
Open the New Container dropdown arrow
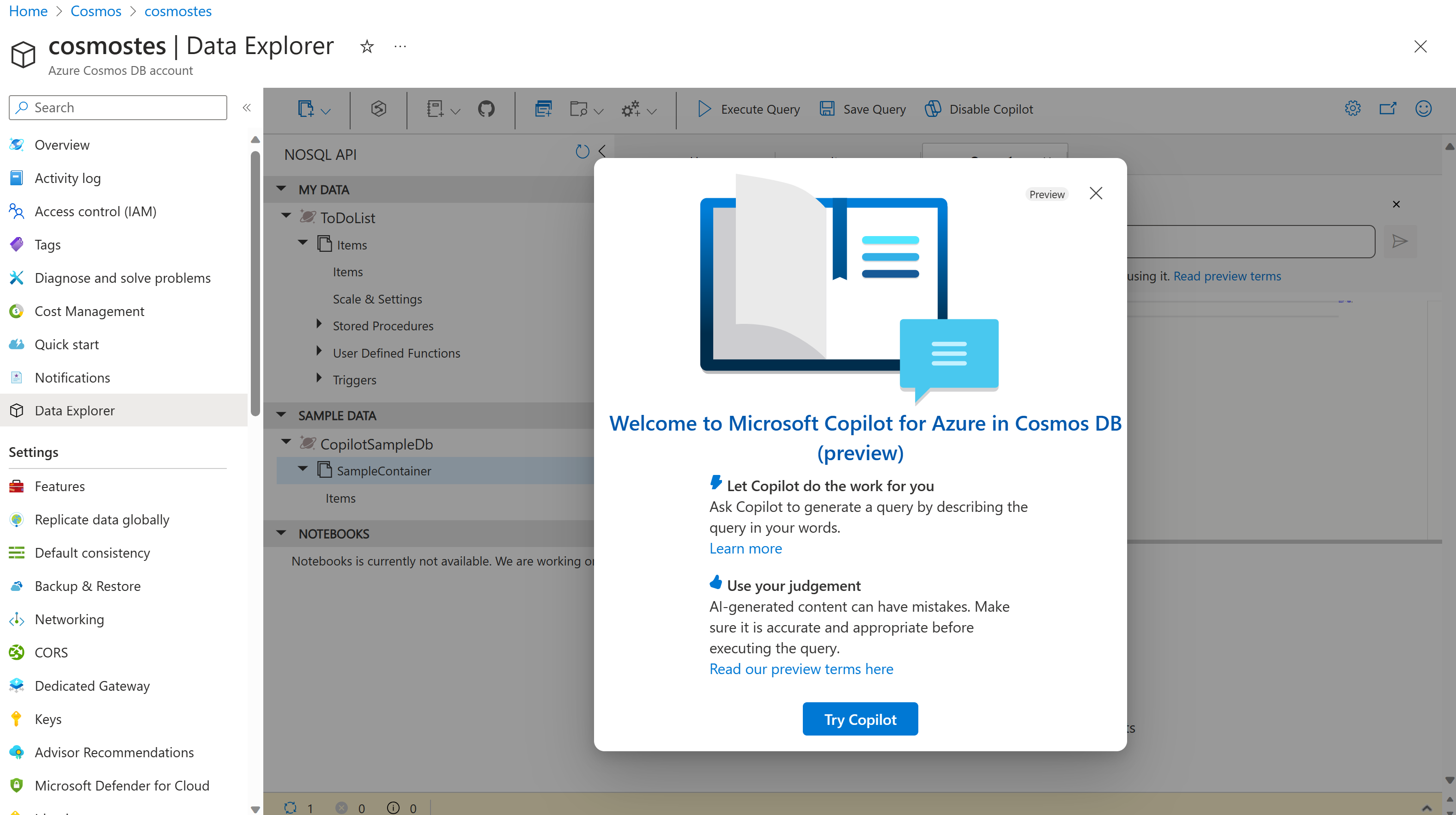326,111
